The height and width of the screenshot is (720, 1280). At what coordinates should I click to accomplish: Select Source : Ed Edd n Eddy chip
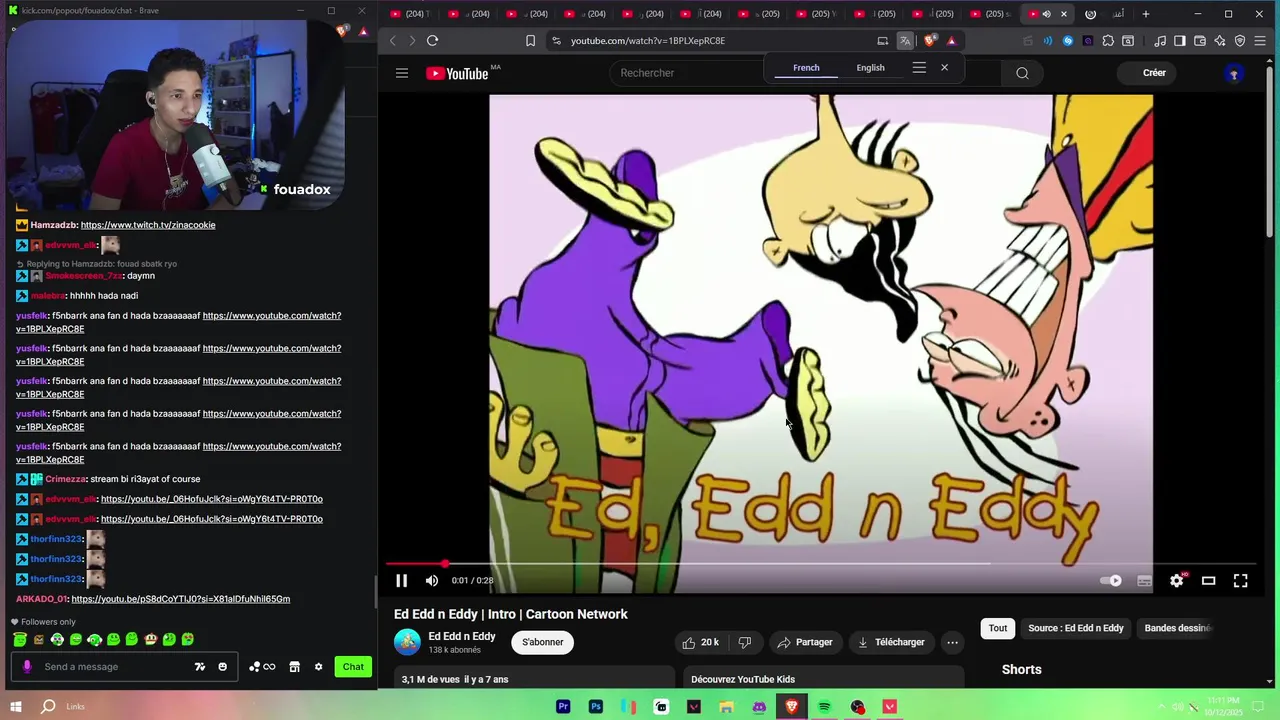(1076, 628)
